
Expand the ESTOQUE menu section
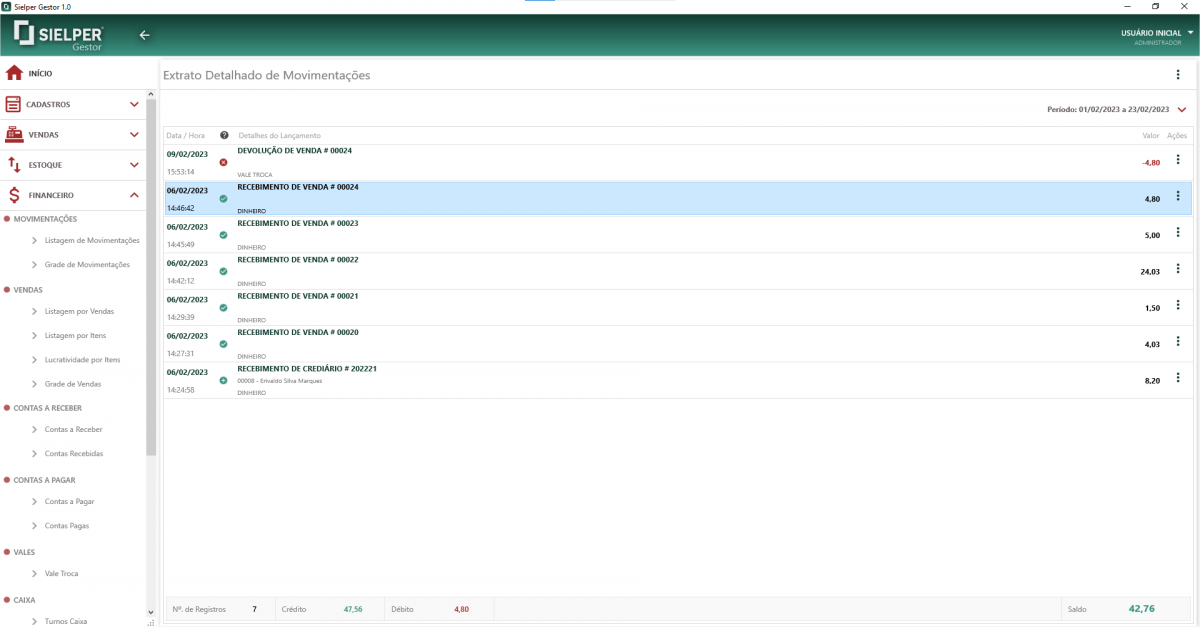tap(134, 165)
